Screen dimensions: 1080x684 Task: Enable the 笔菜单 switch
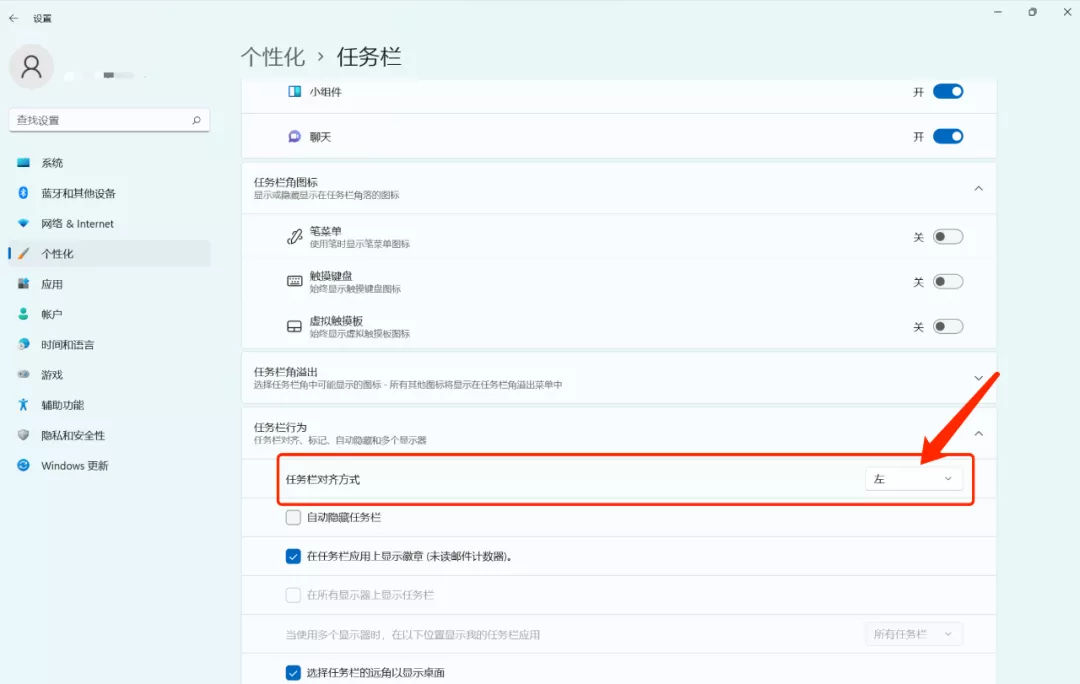tap(948, 237)
